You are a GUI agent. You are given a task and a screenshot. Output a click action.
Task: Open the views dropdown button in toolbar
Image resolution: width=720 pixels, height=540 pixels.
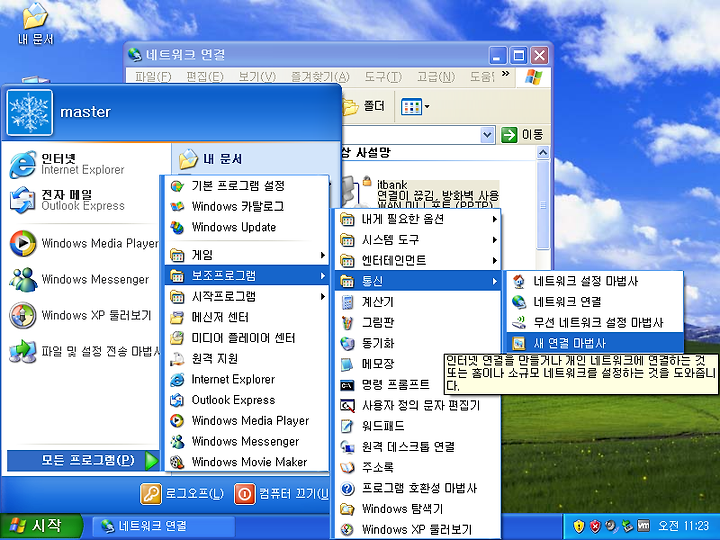click(415, 107)
